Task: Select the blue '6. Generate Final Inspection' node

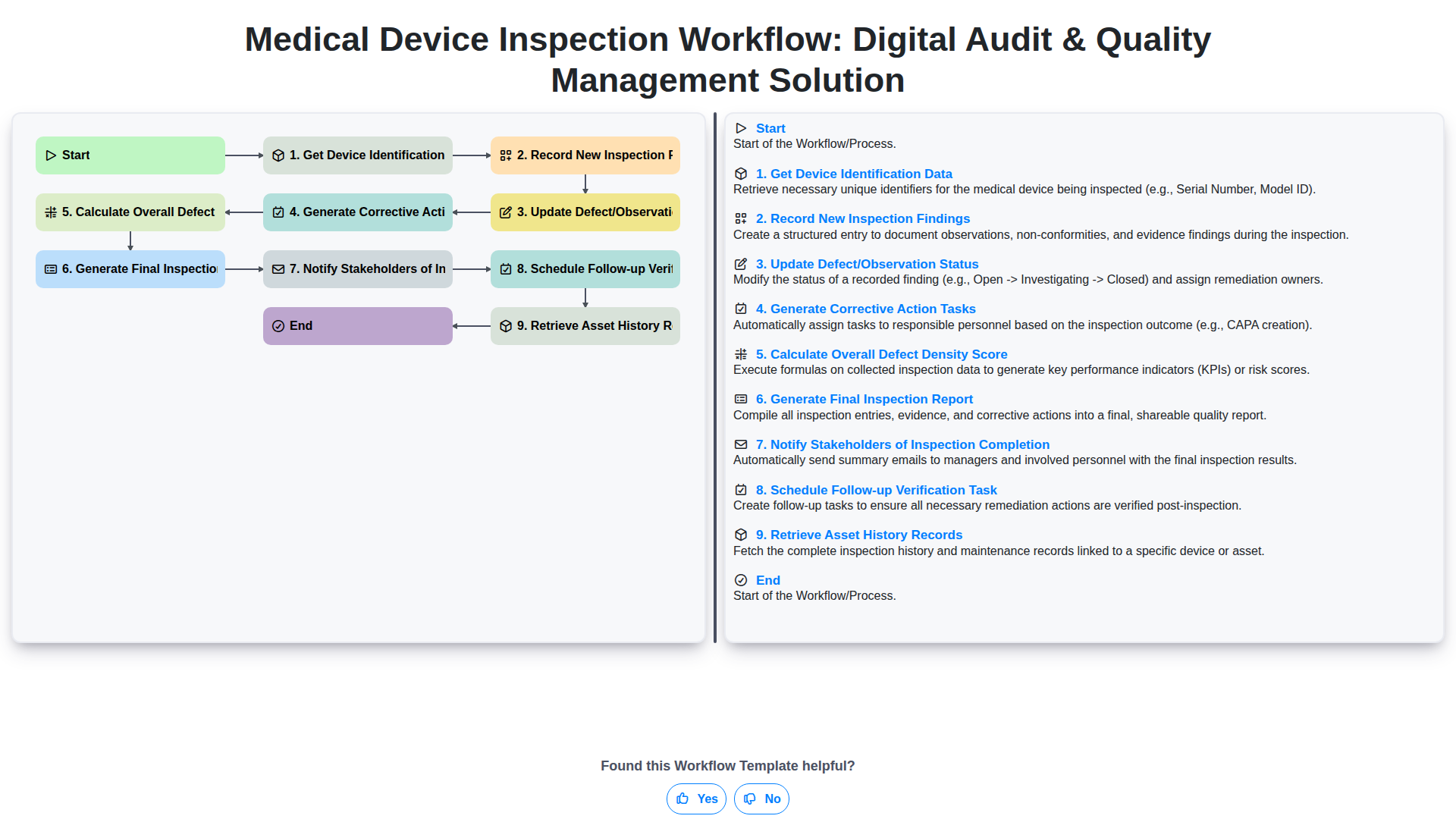Action: pos(130,269)
